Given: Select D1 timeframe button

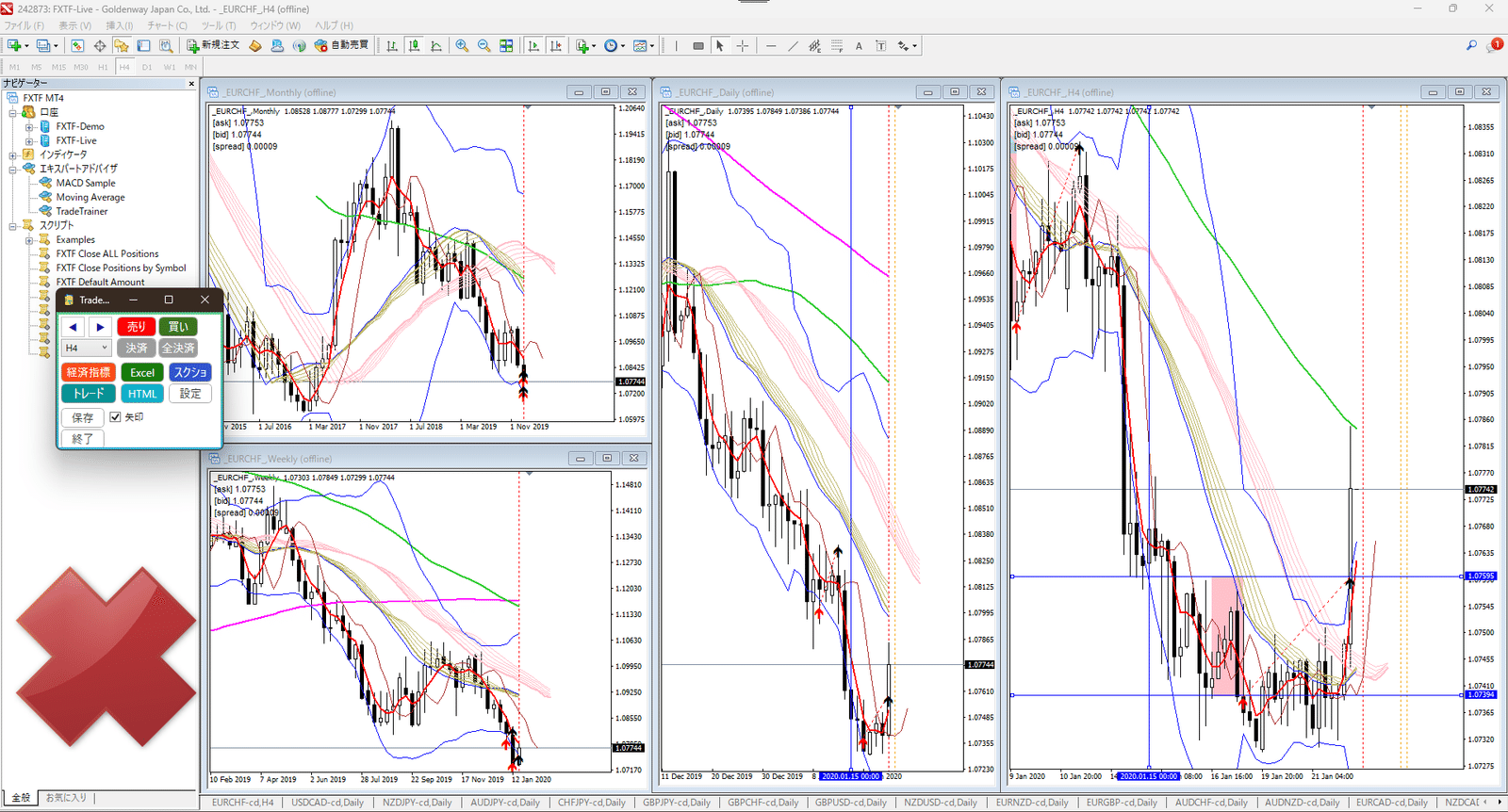Looking at the screenshot, I should point(147,67).
